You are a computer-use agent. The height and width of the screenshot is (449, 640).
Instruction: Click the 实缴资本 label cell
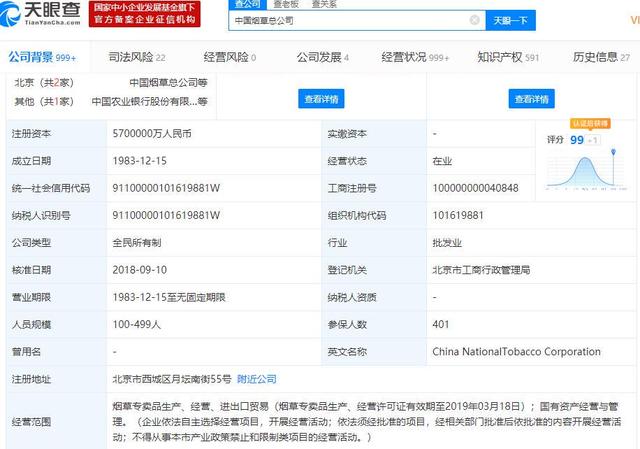[x=374, y=134]
